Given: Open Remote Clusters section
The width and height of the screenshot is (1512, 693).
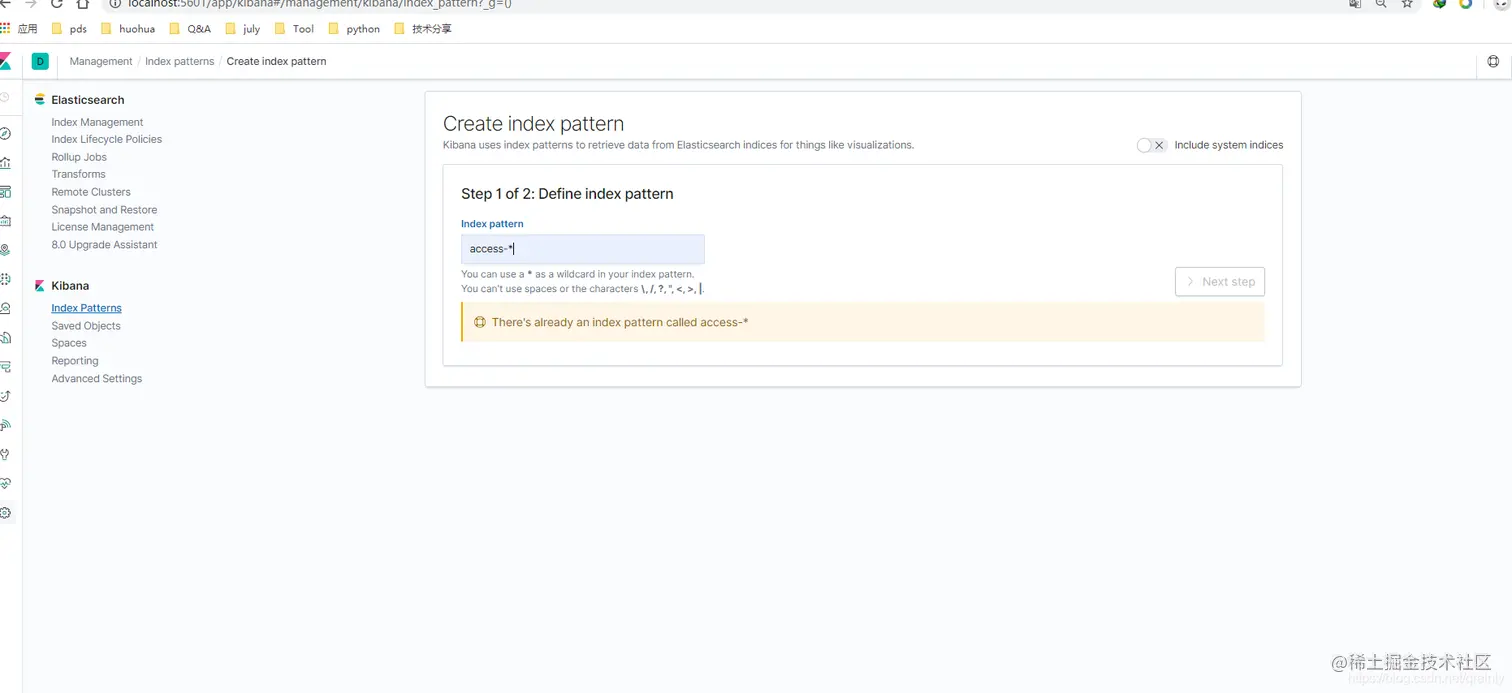Looking at the screenshot, I should [91, 192].
